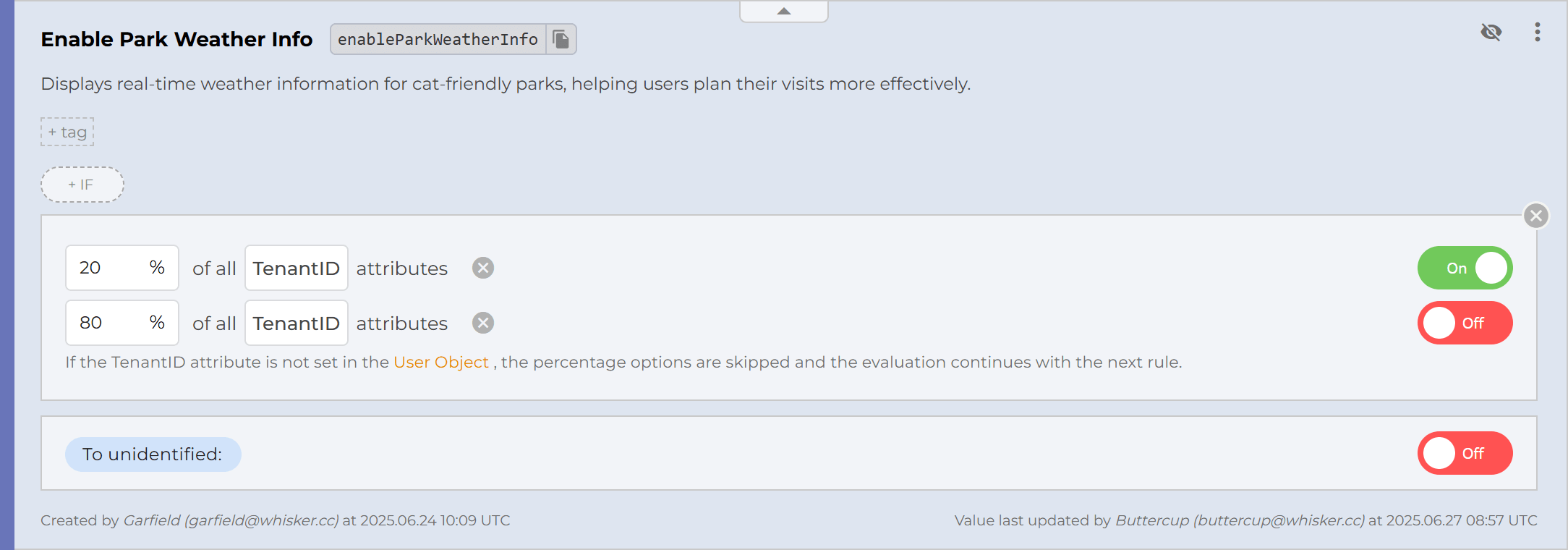This screenshot has height=550, width=1568.
Task: Click the Enable Park Weather Info title
Action: pos(176,39)
